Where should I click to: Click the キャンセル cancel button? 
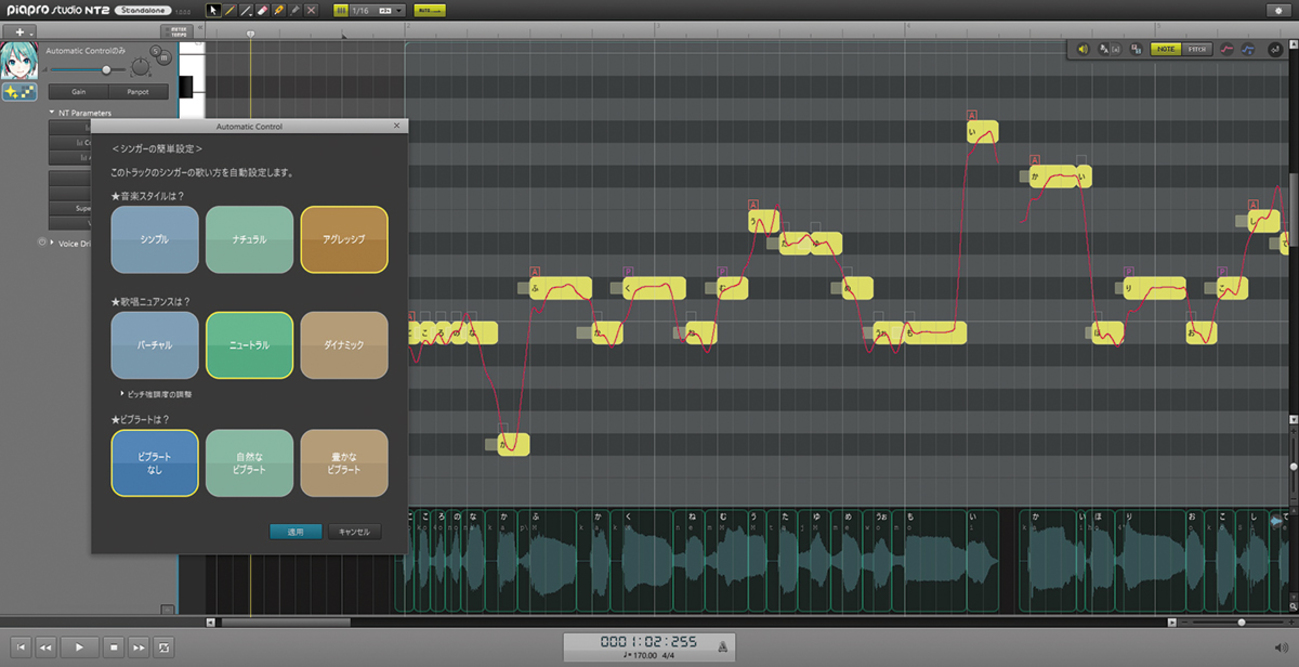click(x=354, y=532)
